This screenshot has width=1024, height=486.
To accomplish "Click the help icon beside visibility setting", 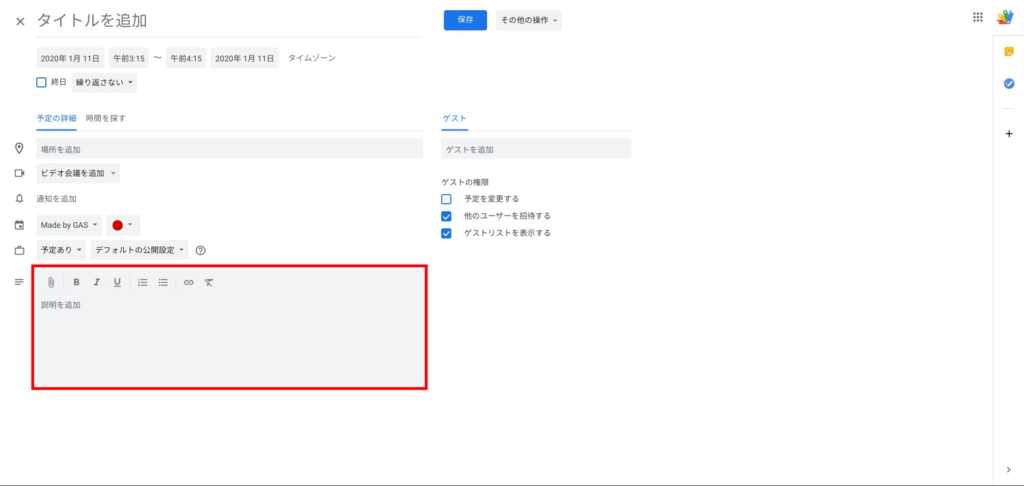I will [x=200, y=250].
